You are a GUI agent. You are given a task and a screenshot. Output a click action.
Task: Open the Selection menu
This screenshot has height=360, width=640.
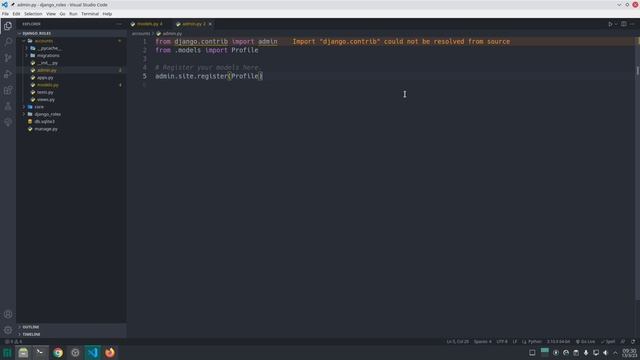[33, 14]
